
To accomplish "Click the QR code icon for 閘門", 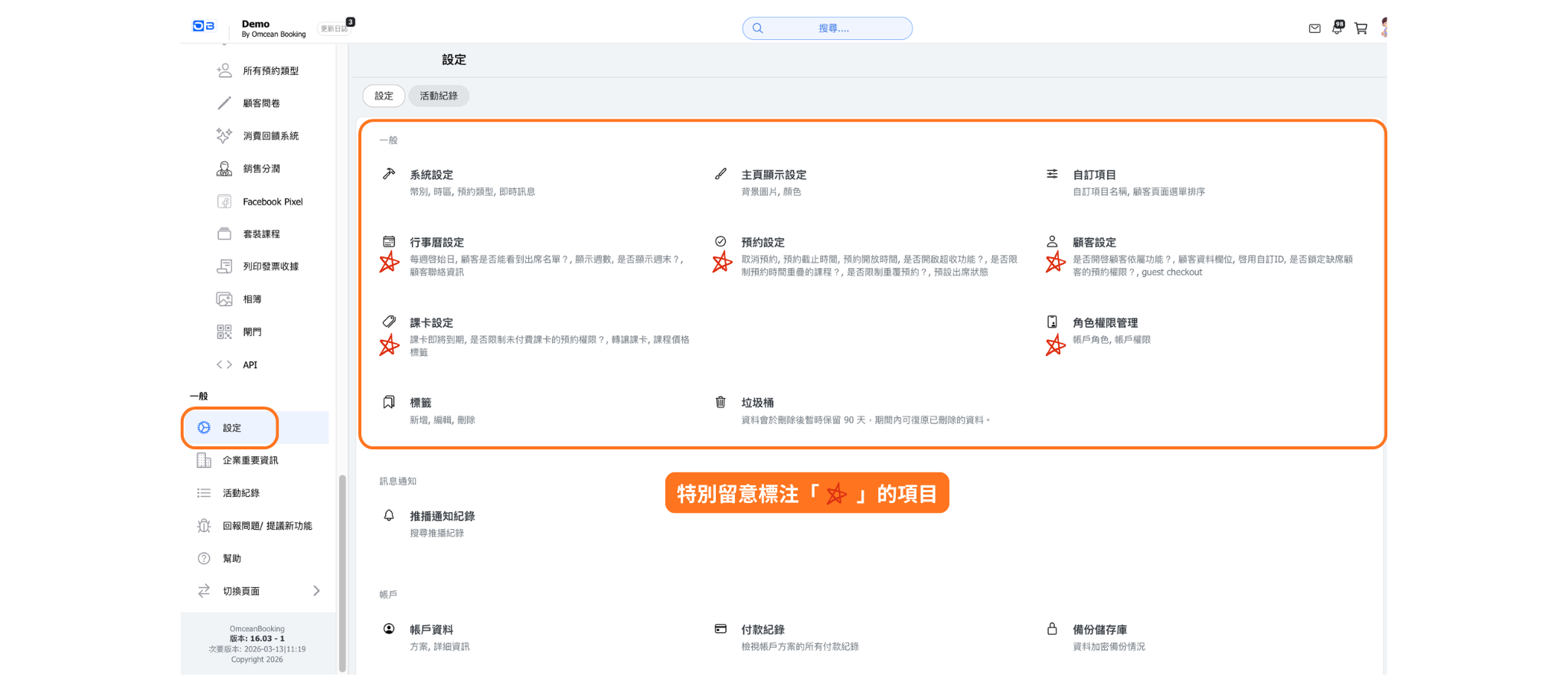I will click(x=224, y=331).
